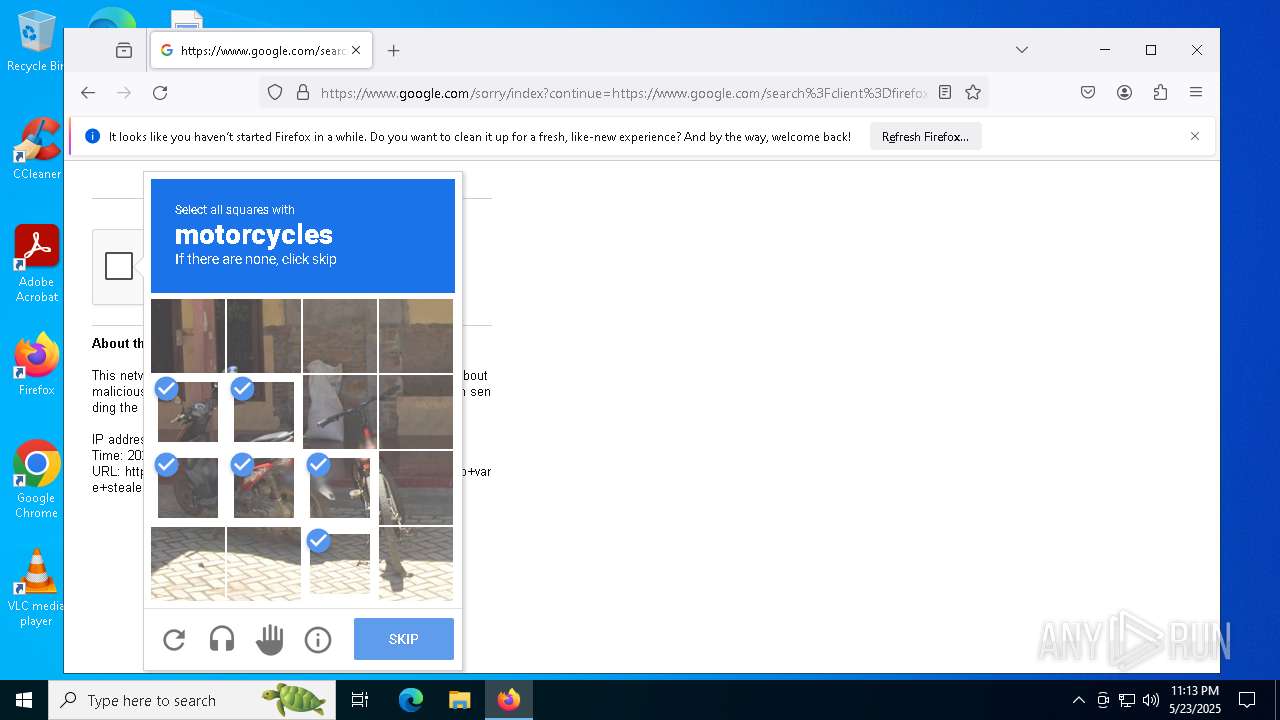
Task: Launch Microsoft Edge from taskbar
Action: [x=411, y=700]
